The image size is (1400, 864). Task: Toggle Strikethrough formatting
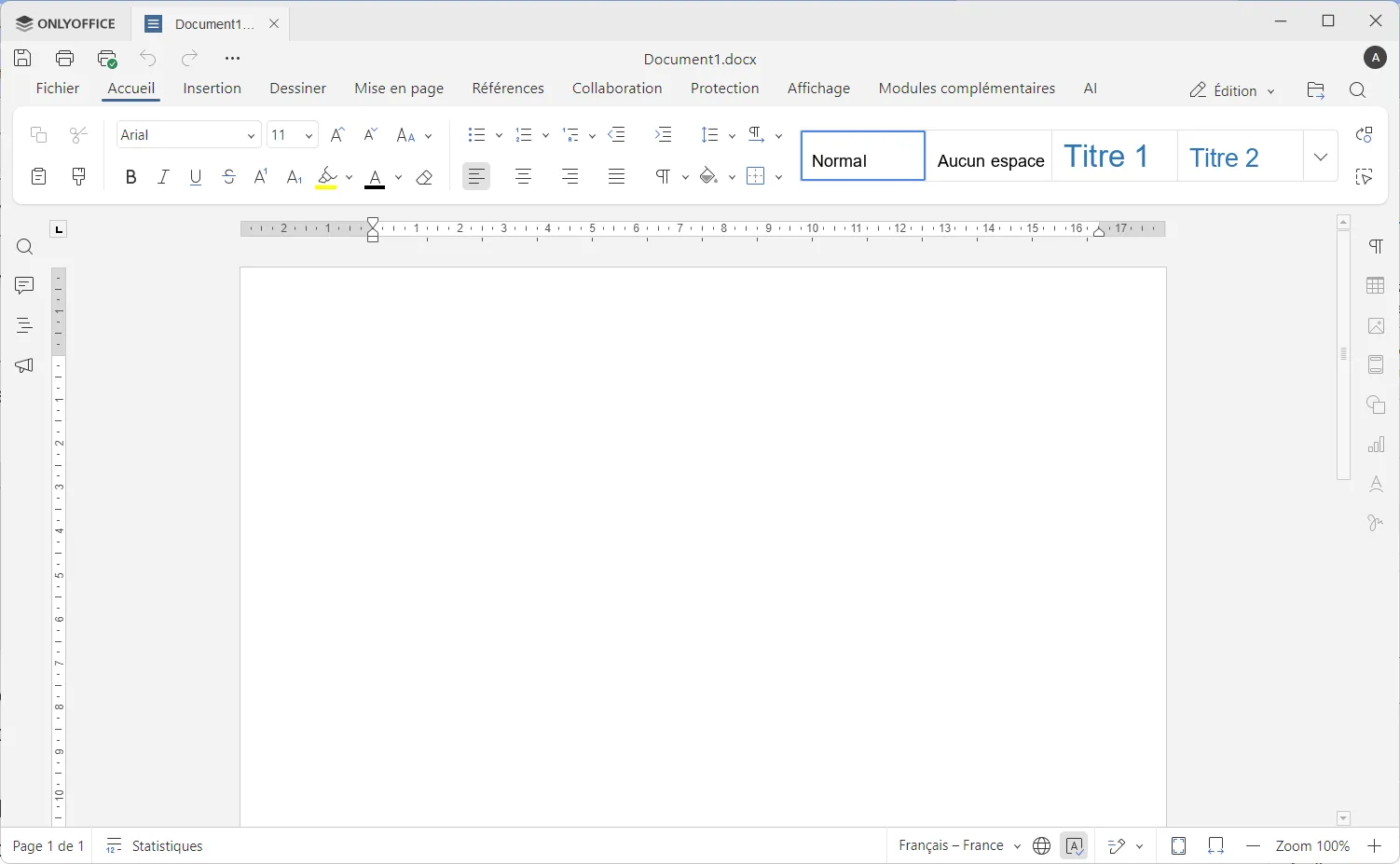coord(229,176)
